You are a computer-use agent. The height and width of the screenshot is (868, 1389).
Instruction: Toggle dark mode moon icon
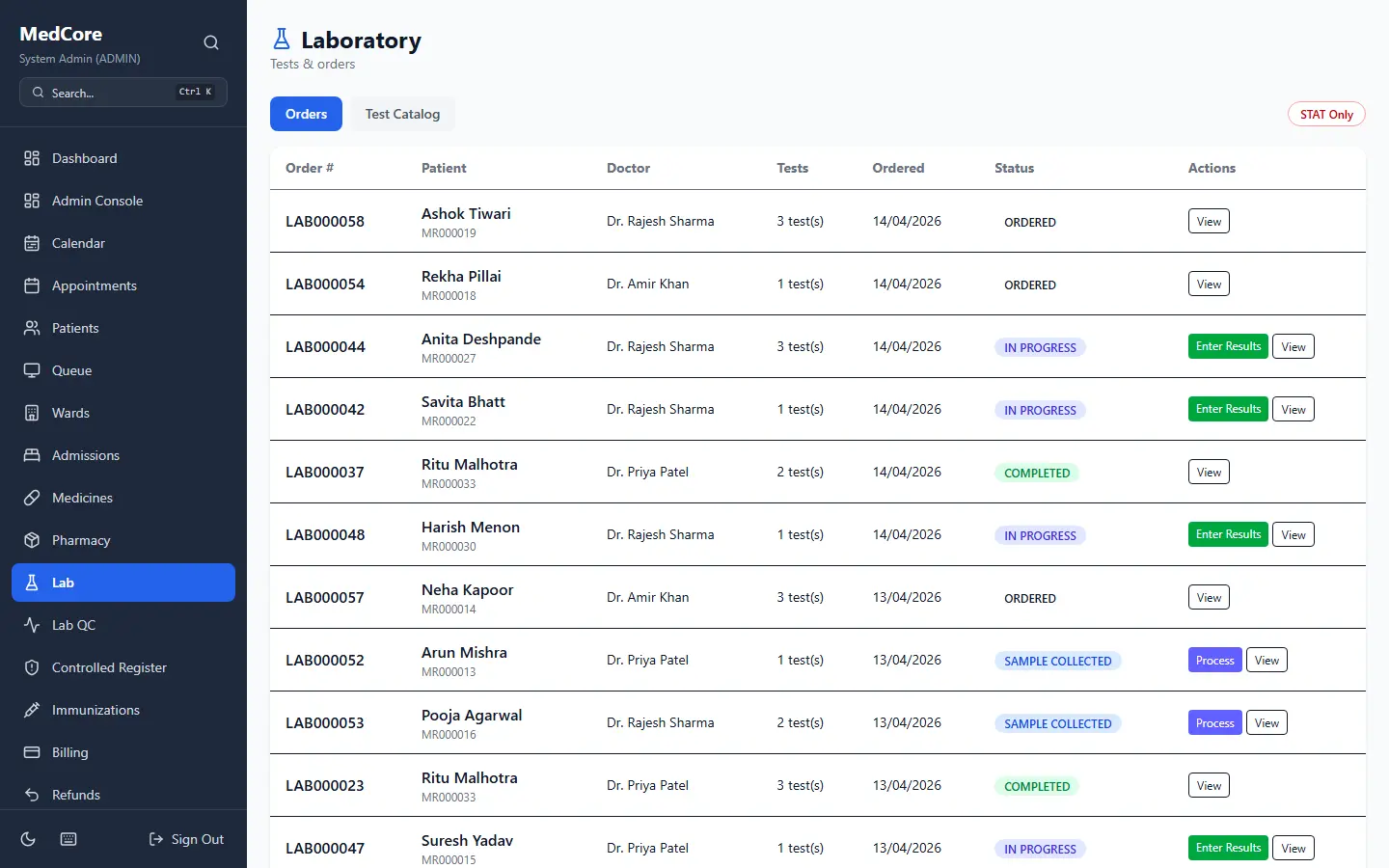[x=28, y=839]
